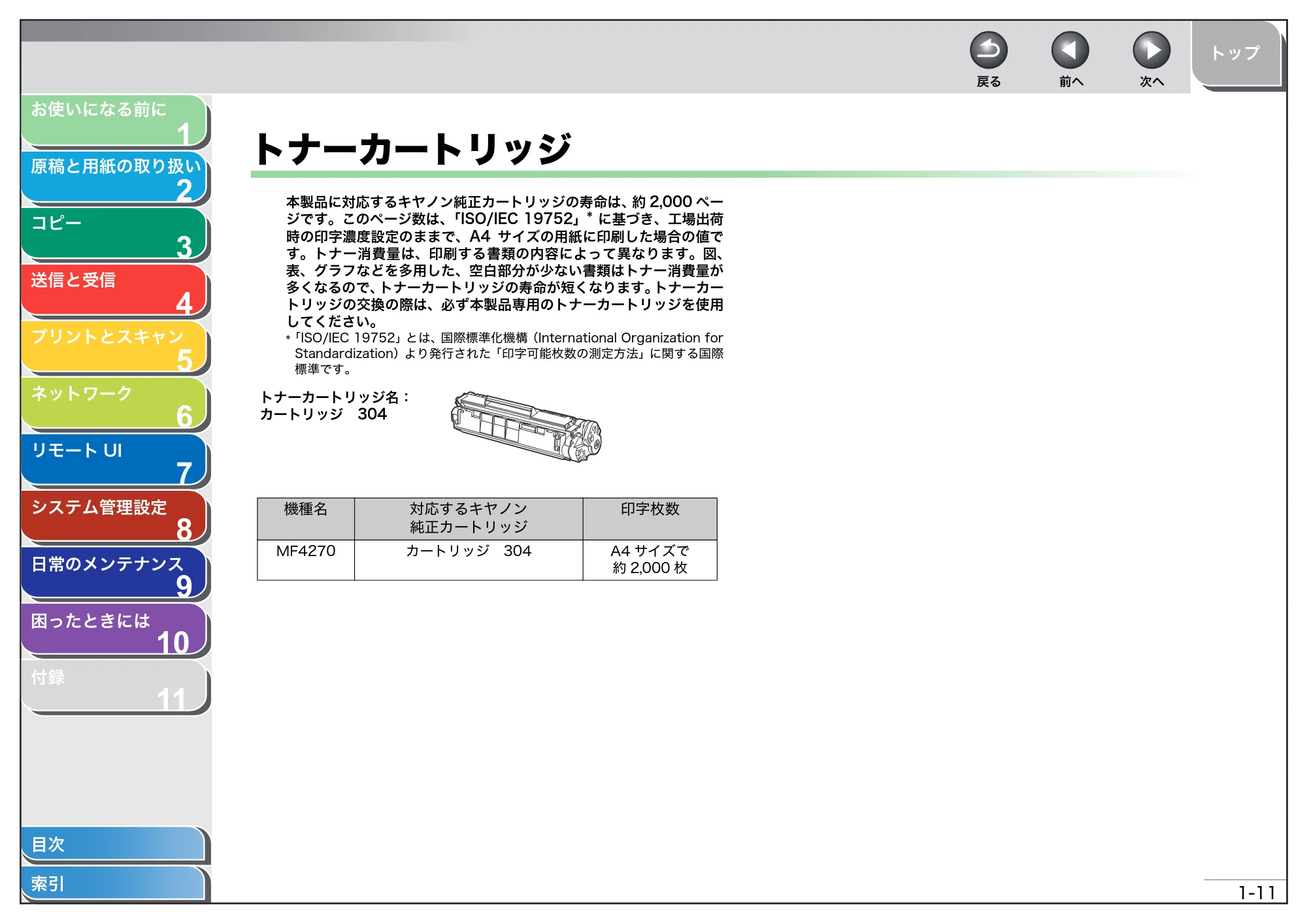Go to next page with 次へ icon

pyautogui.click(x=1151, y=50)
